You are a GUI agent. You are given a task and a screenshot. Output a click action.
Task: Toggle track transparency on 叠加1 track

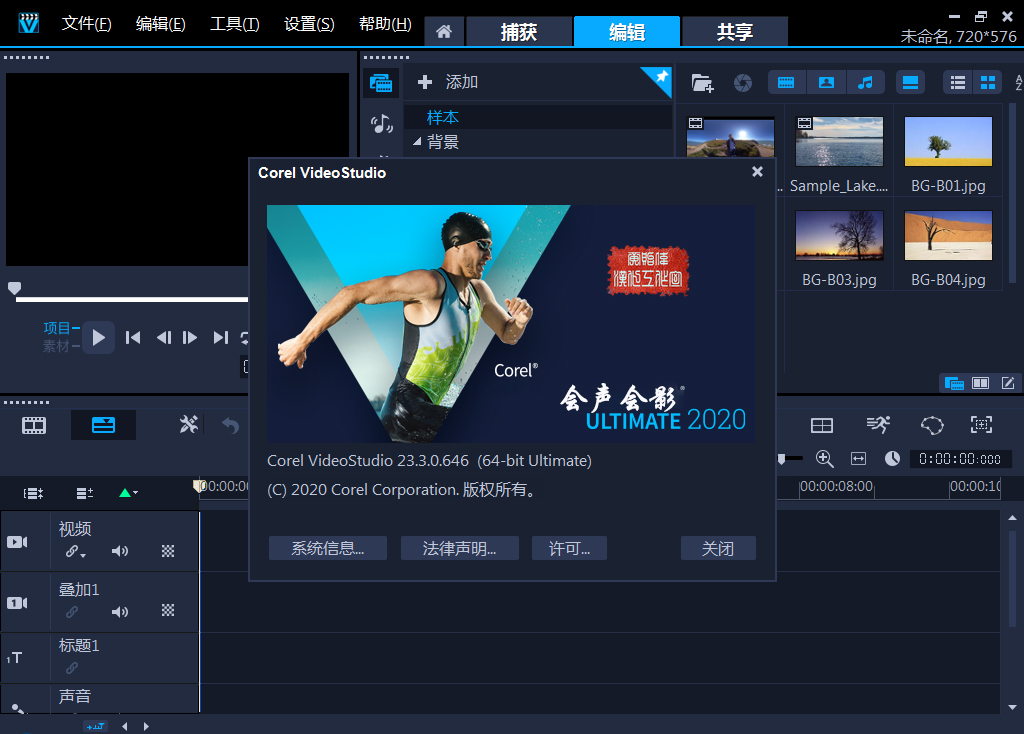pos(168,611)
